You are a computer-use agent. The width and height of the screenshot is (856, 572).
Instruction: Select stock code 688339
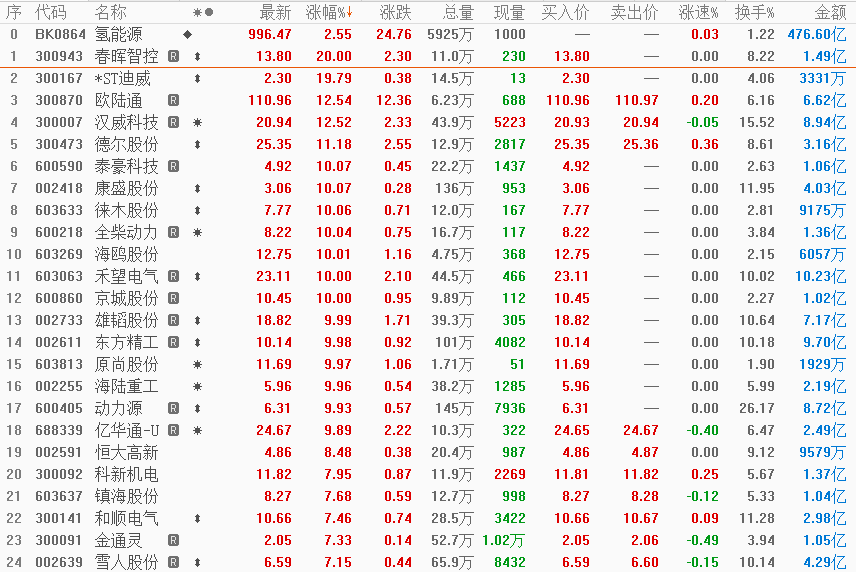pos(59,430)
